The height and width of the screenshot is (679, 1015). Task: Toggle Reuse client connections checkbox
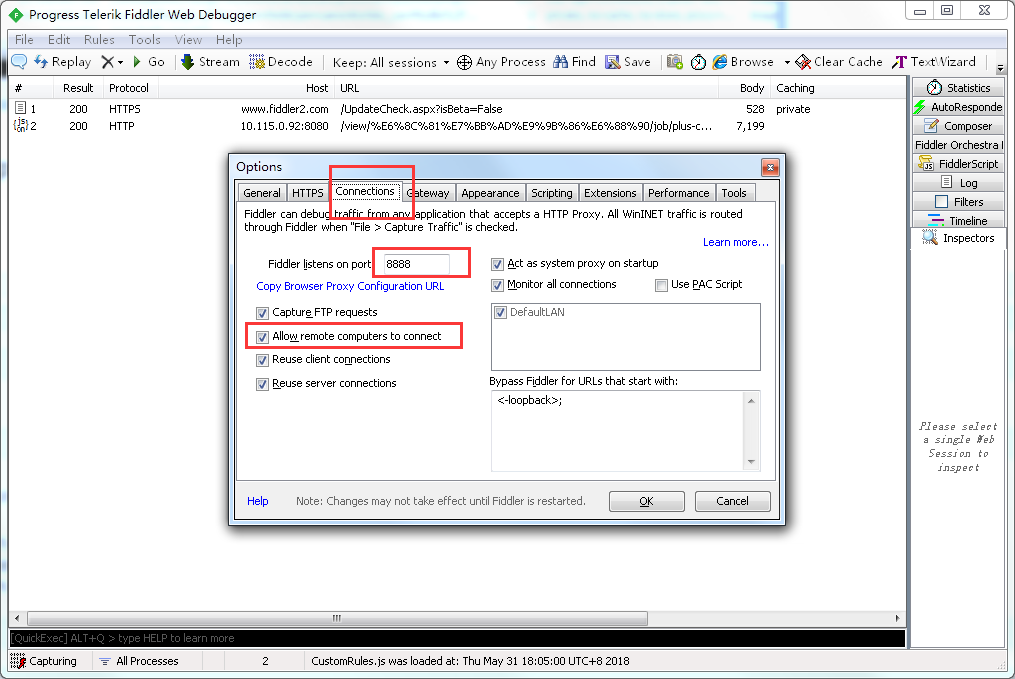click(262, 361)
